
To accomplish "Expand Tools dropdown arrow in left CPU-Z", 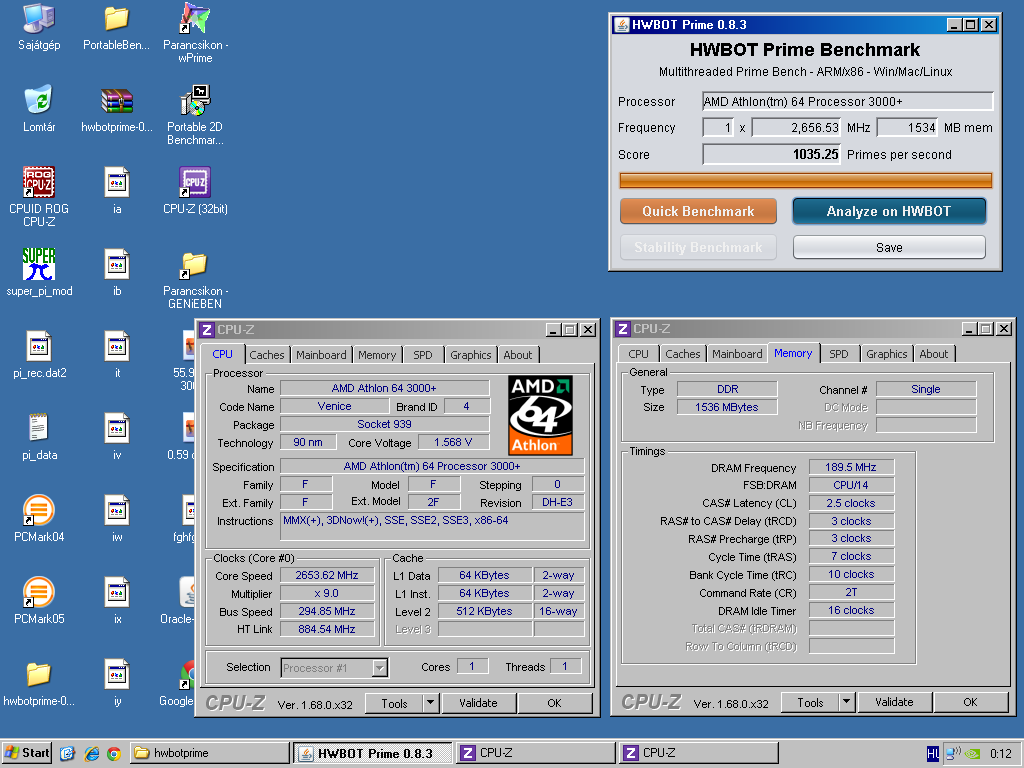I will (x=430, y=703).
